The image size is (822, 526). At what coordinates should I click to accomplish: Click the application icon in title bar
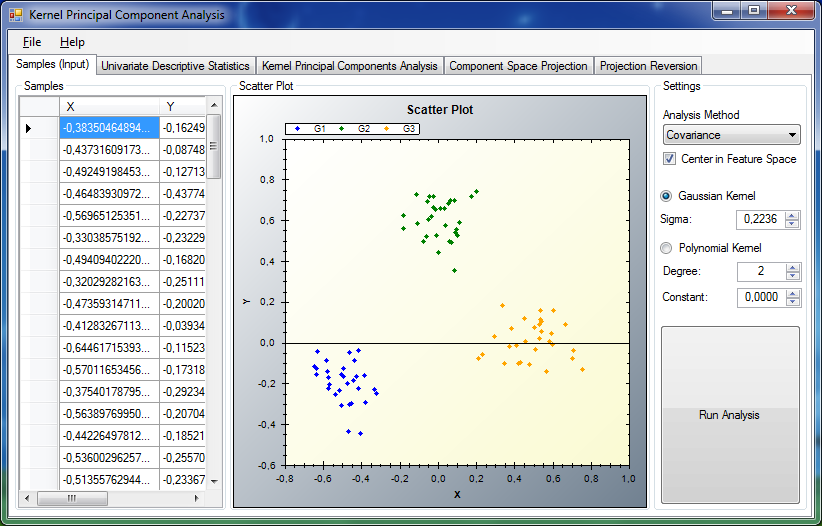click(x=16, y=15)
